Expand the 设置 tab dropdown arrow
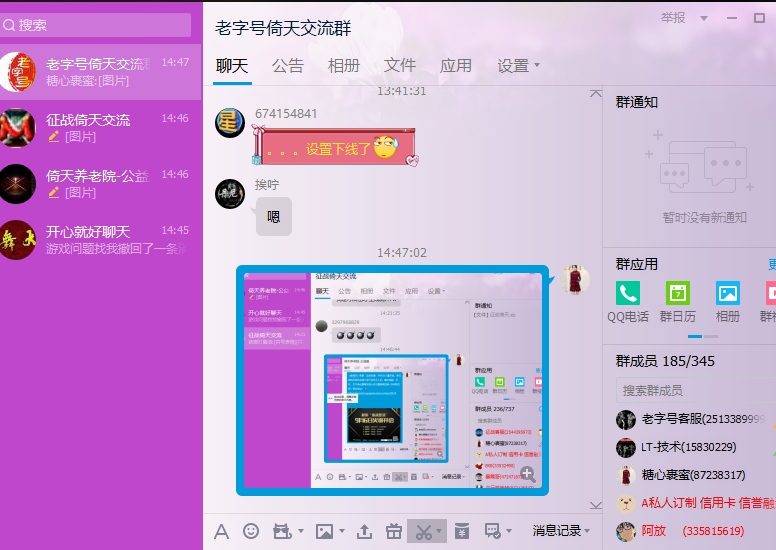Image resolution: width=776 pixels, height=550 pixels. [537, 65]
